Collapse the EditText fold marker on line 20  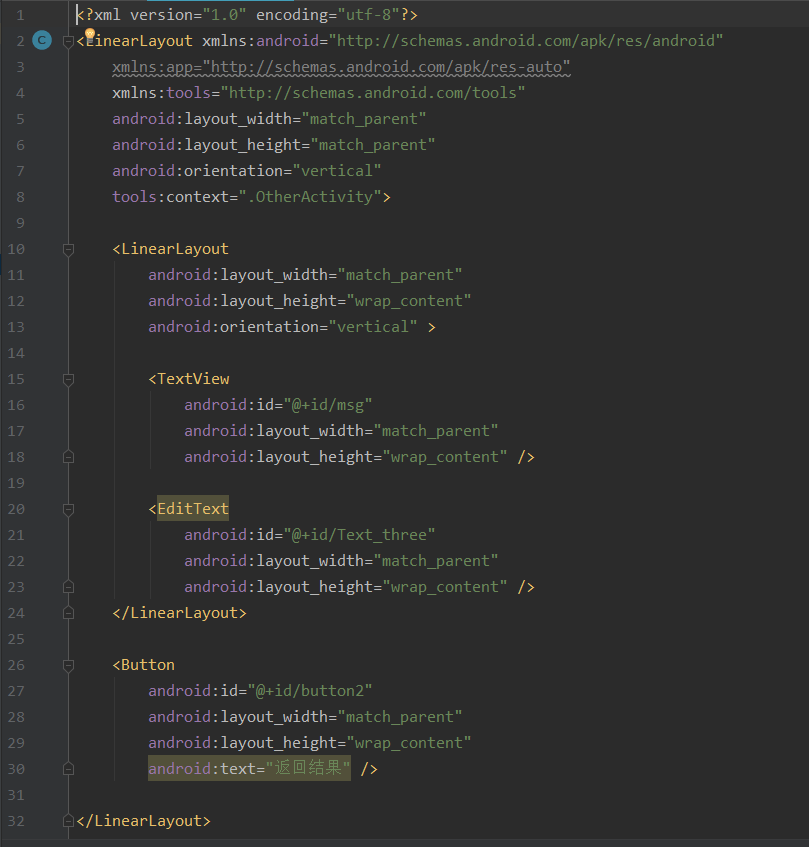point(68,509)
